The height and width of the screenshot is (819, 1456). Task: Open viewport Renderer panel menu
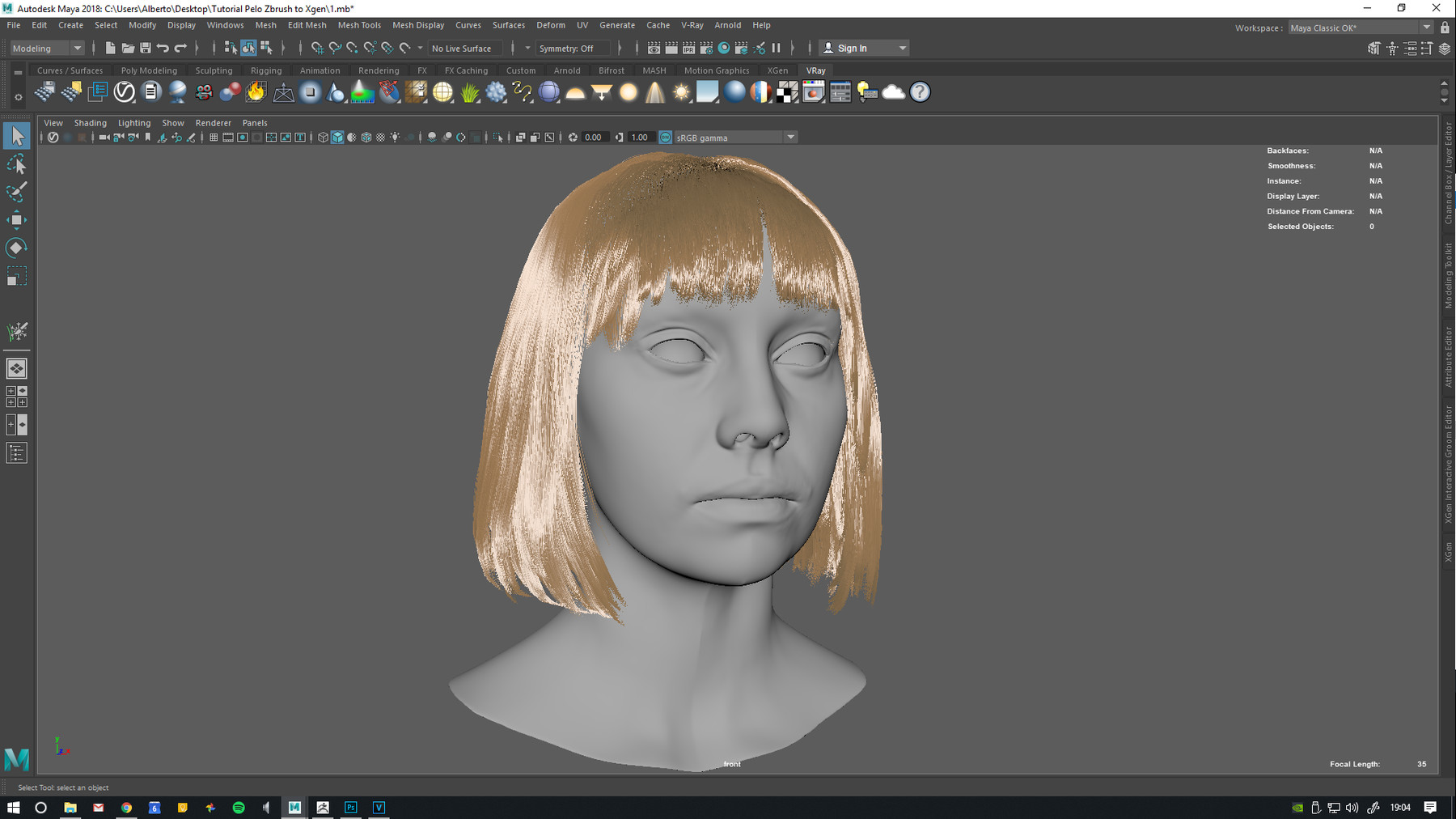213,123
